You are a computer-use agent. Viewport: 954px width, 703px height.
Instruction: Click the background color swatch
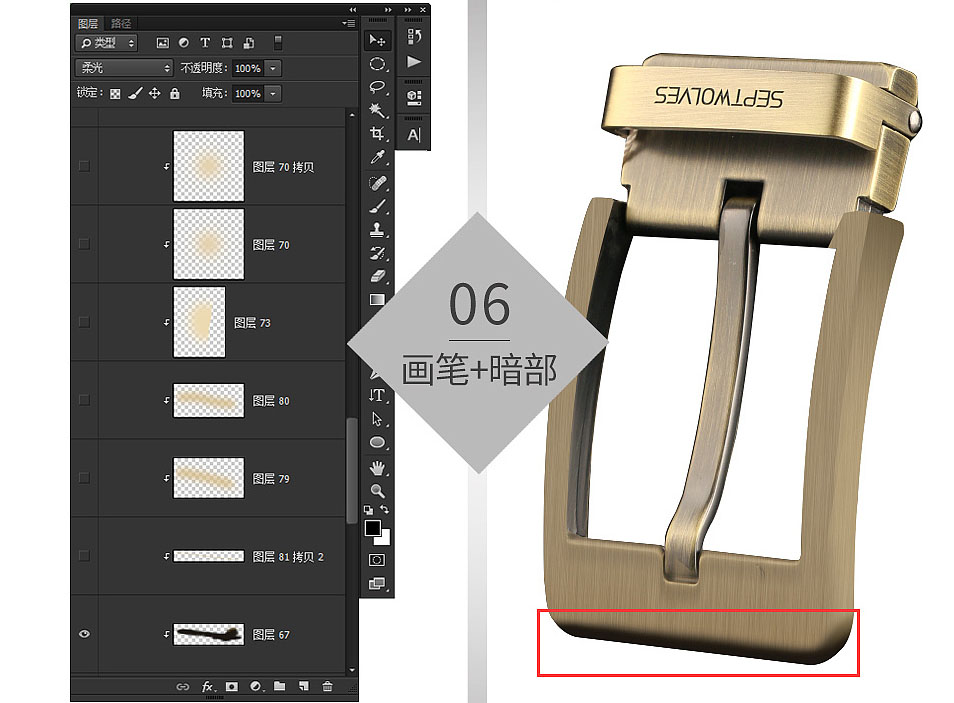384,539
